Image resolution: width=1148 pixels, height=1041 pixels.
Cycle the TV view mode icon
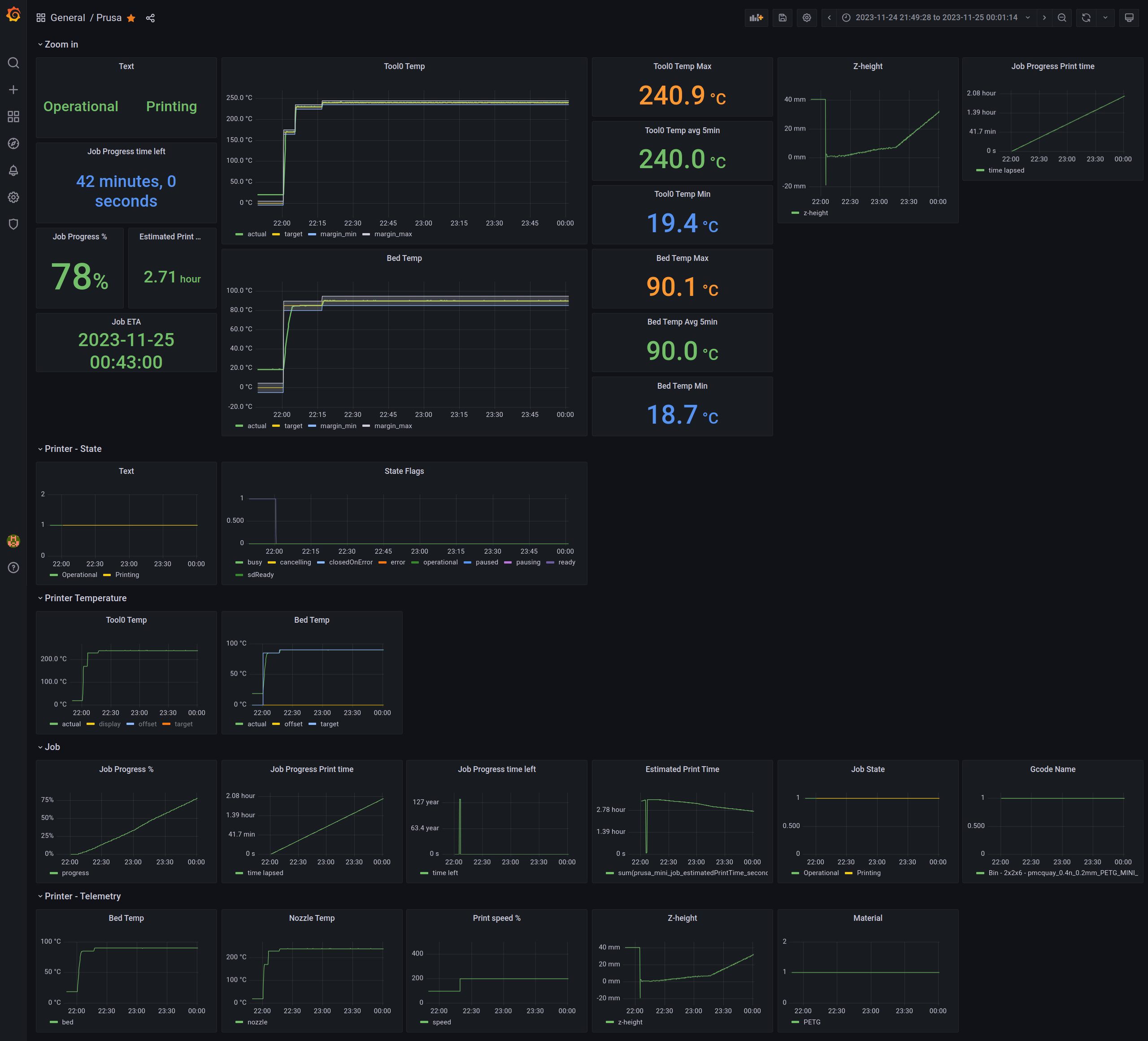pyautogui.click(x=1129, y=17)
